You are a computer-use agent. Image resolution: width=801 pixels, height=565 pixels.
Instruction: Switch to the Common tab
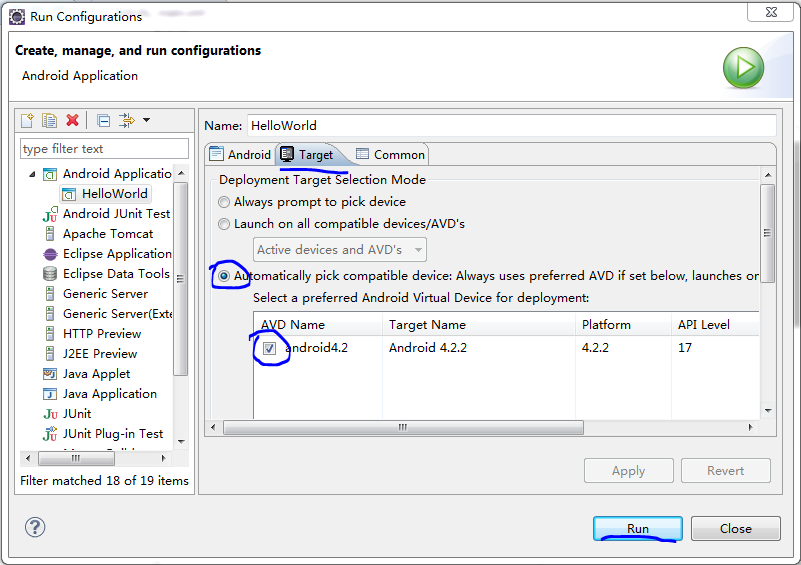390,155
